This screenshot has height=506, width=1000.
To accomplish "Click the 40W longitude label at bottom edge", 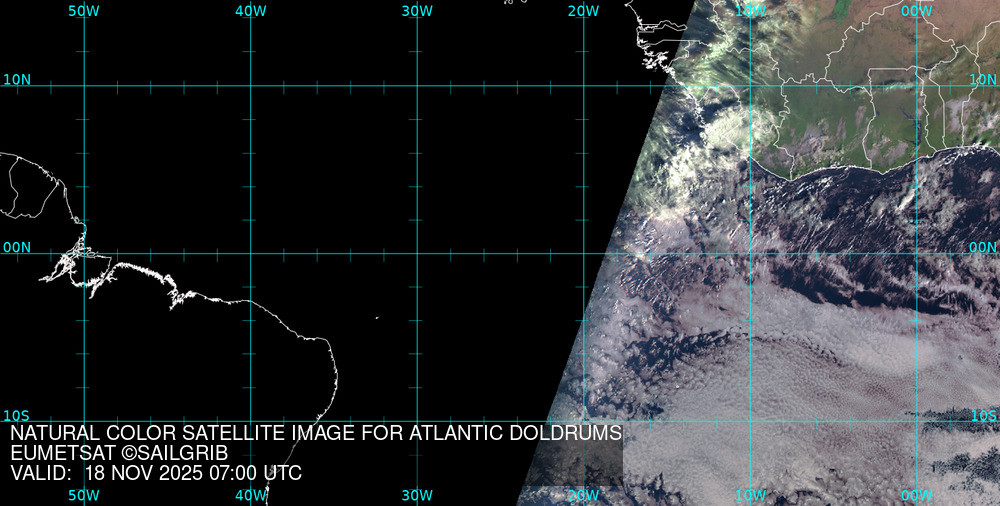I will point(250,495).
